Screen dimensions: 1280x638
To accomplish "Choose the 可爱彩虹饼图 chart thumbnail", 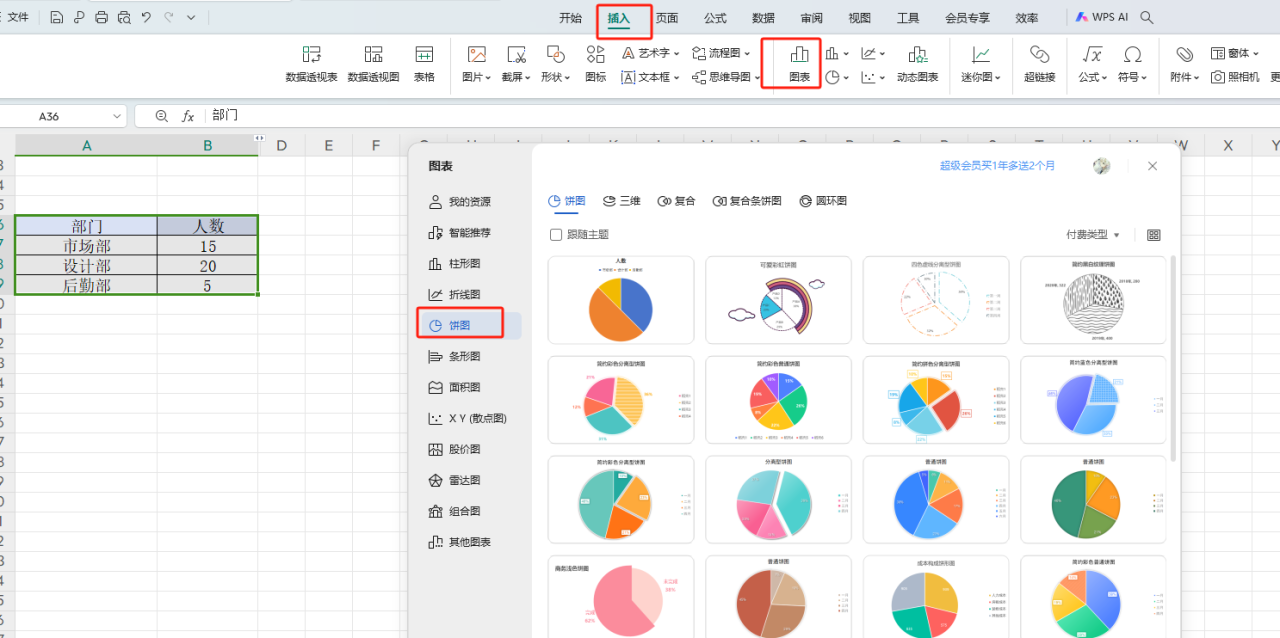I will 778,300.
